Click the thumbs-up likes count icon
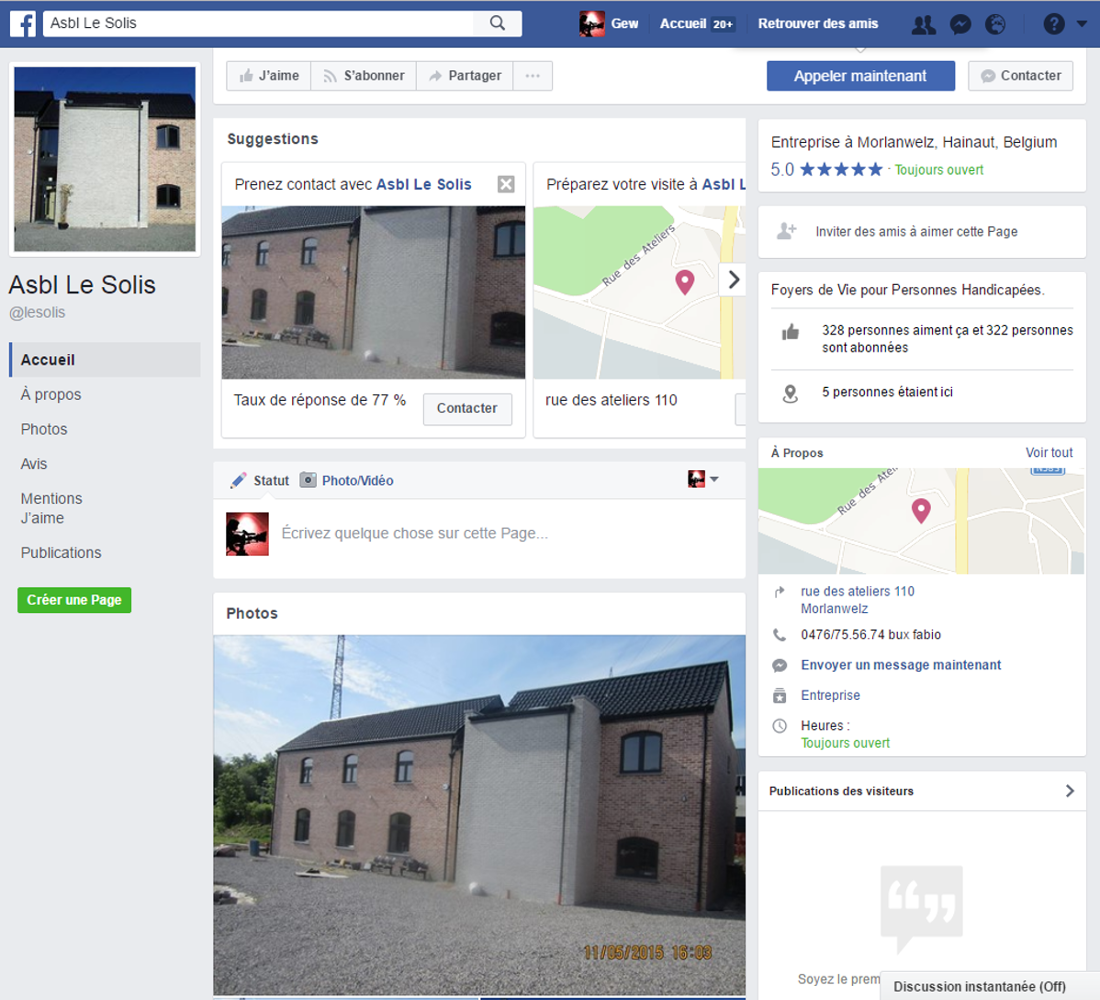 click(x=791, y=332)
